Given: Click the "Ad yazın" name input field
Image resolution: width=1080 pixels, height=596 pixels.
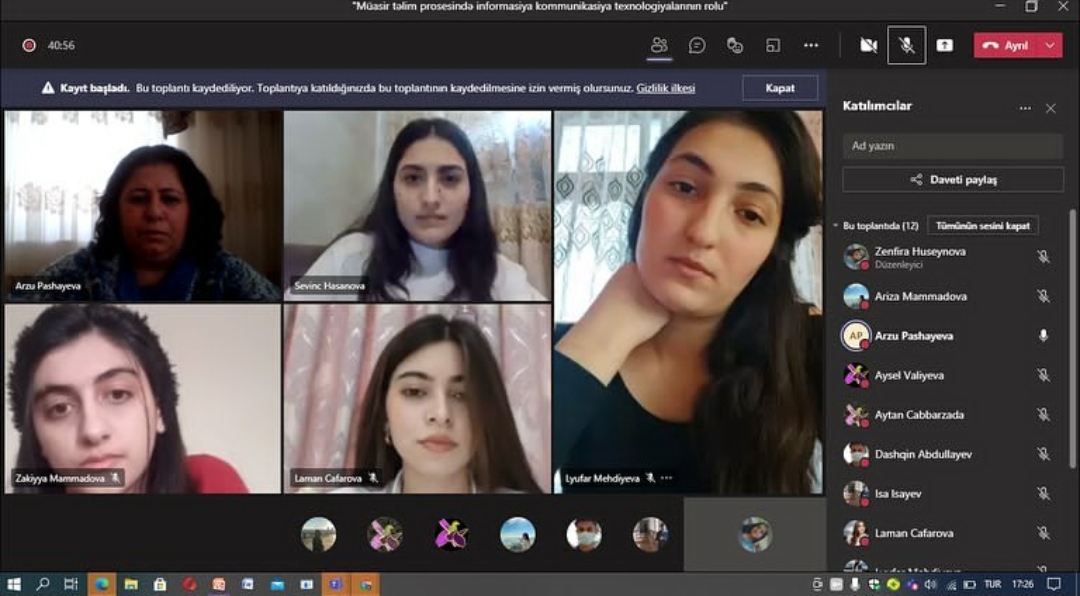Looking at the screenshot, I should coord(952,146).
